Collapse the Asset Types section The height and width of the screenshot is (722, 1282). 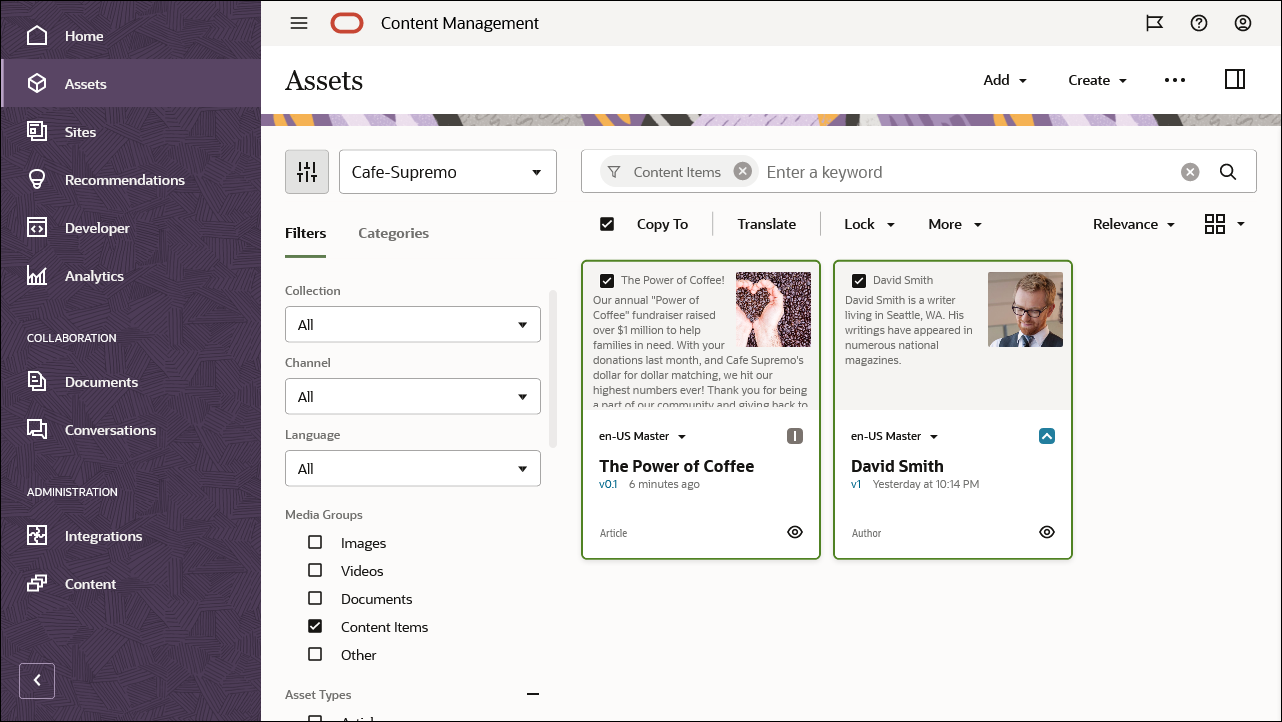(533, 694)
